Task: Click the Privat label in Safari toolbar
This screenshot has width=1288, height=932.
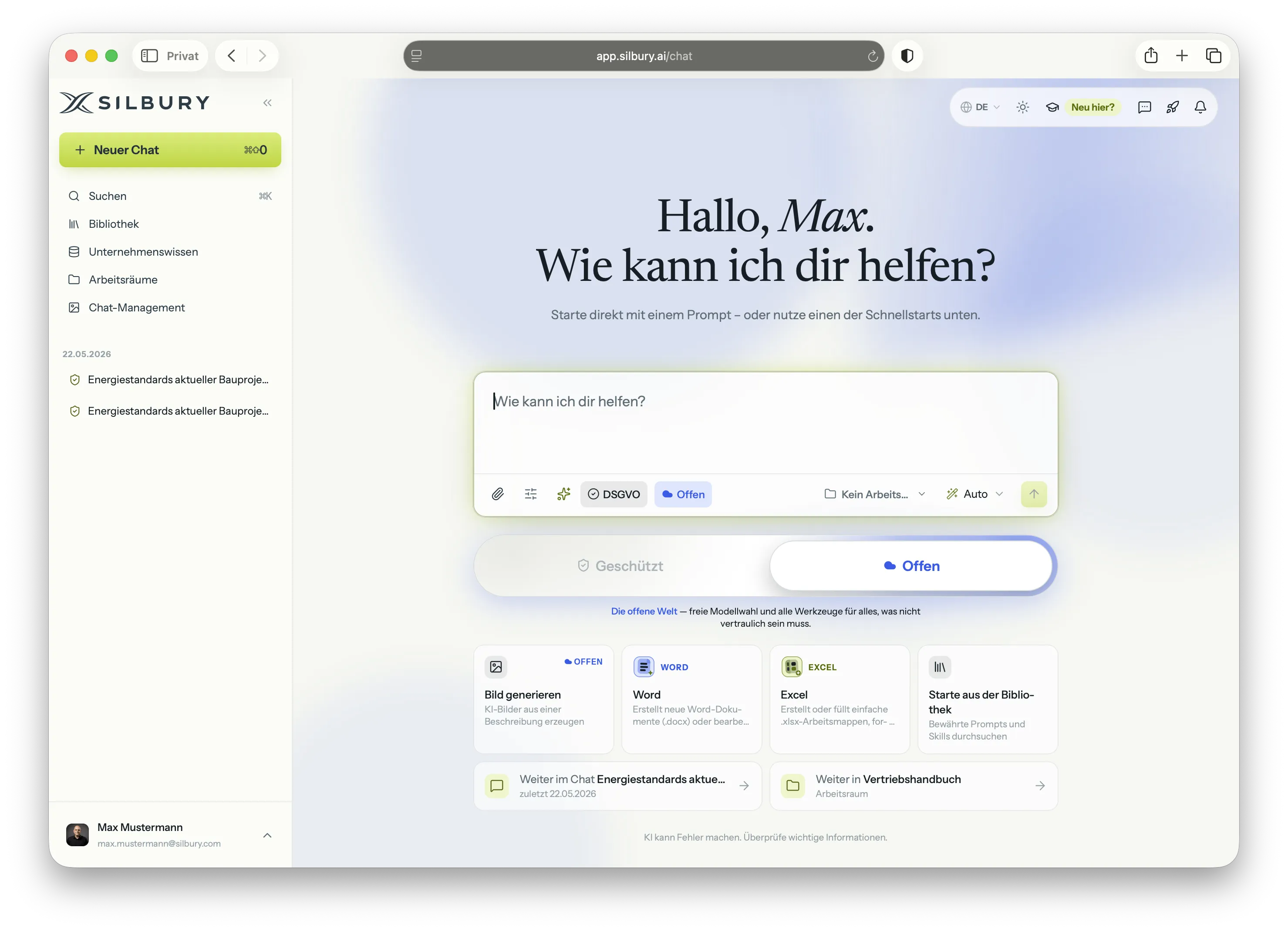Action: point(182,56)
